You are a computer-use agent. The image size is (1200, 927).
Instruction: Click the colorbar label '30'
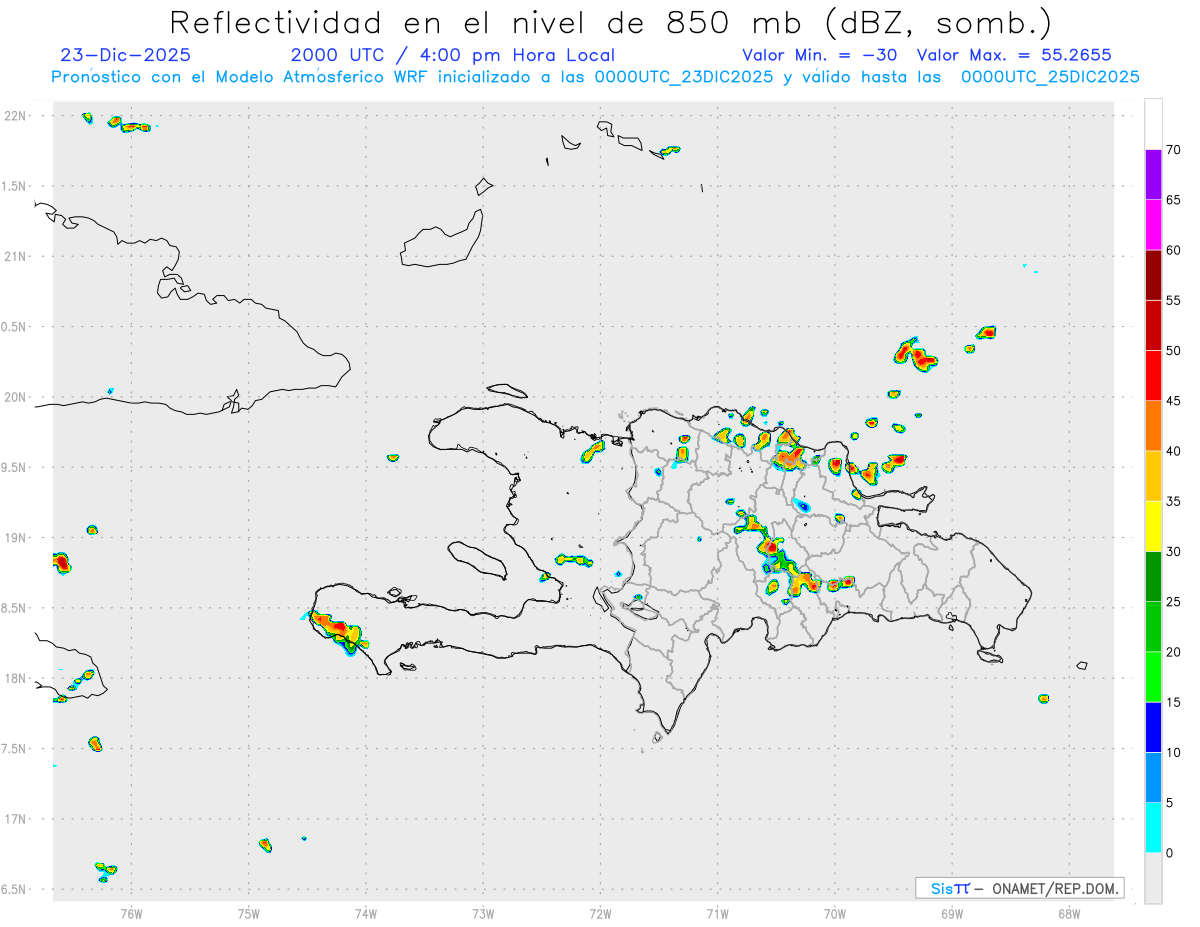(1173, 552)
